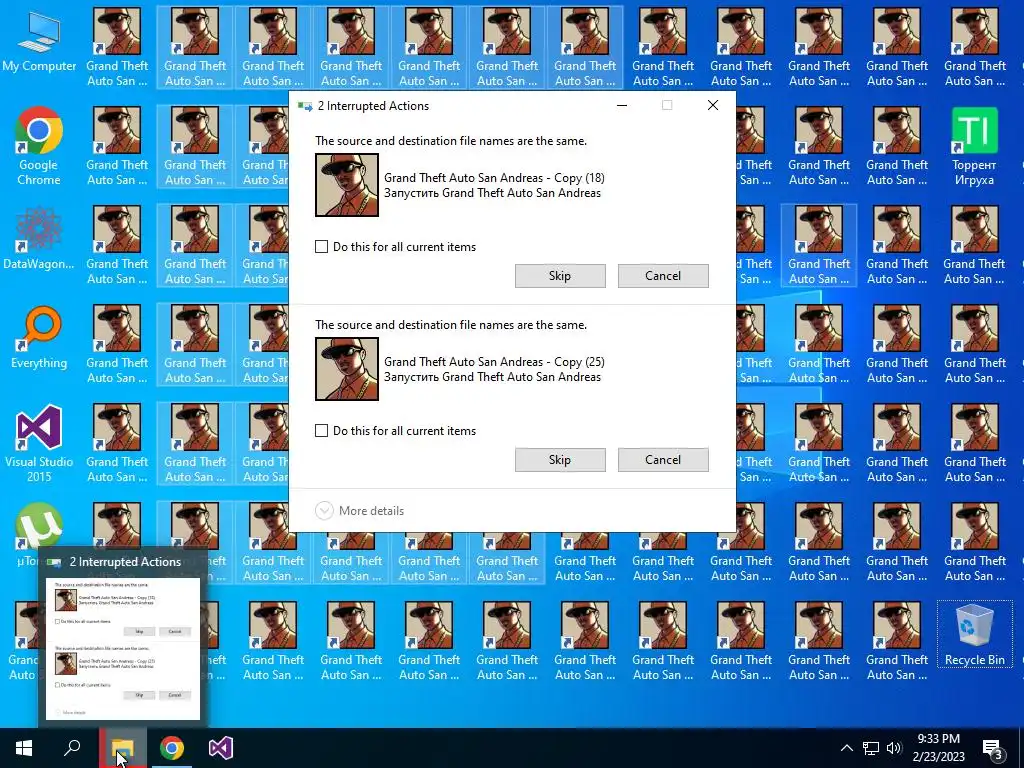
Task: Select the GTA shortcut left of Recycle Bin
Action: pyautogui.click(x=897, y=641)
